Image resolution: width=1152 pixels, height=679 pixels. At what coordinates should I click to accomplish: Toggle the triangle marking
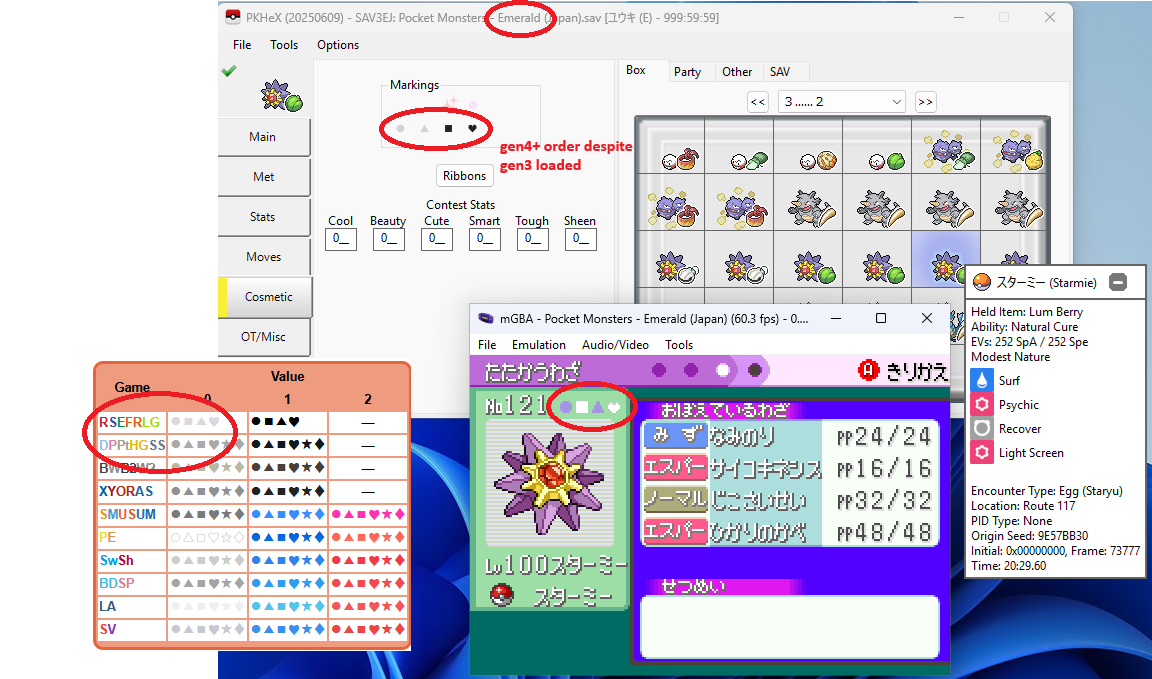pos(424,129)
